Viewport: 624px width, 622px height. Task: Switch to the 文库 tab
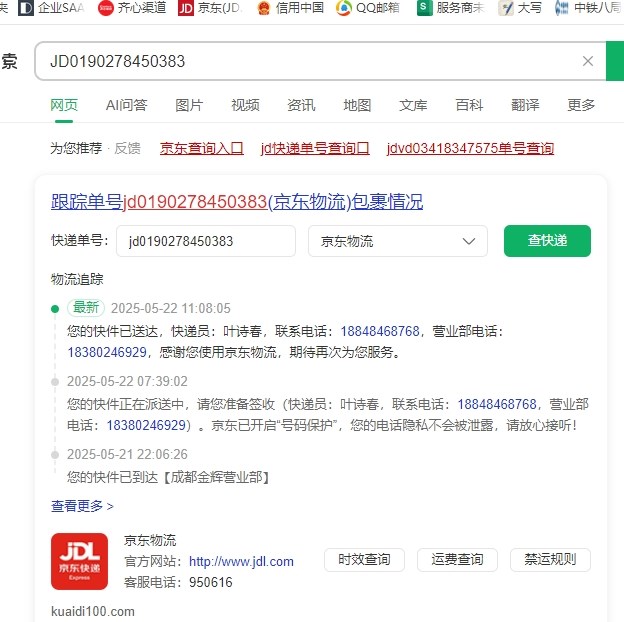(413, 105)
